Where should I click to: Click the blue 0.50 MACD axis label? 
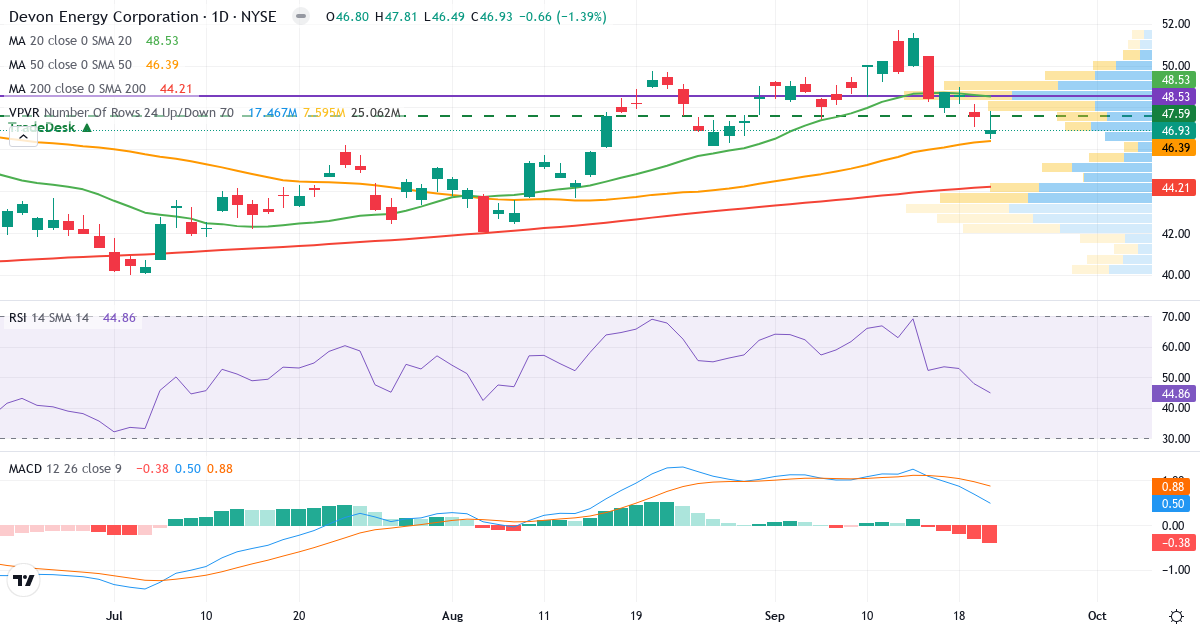tap(1171, 504)
